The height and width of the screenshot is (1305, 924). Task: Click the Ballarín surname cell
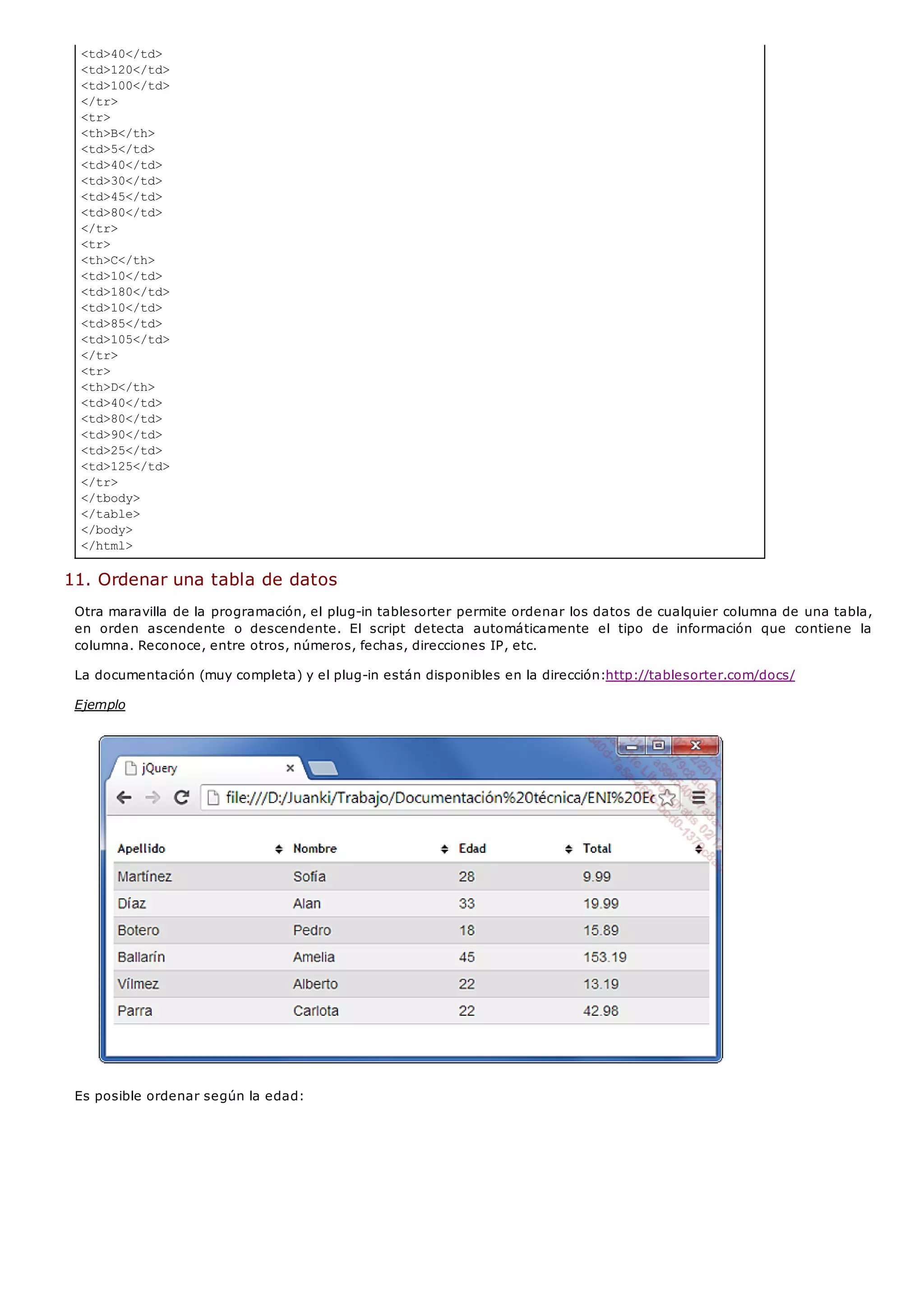[141, 957]
